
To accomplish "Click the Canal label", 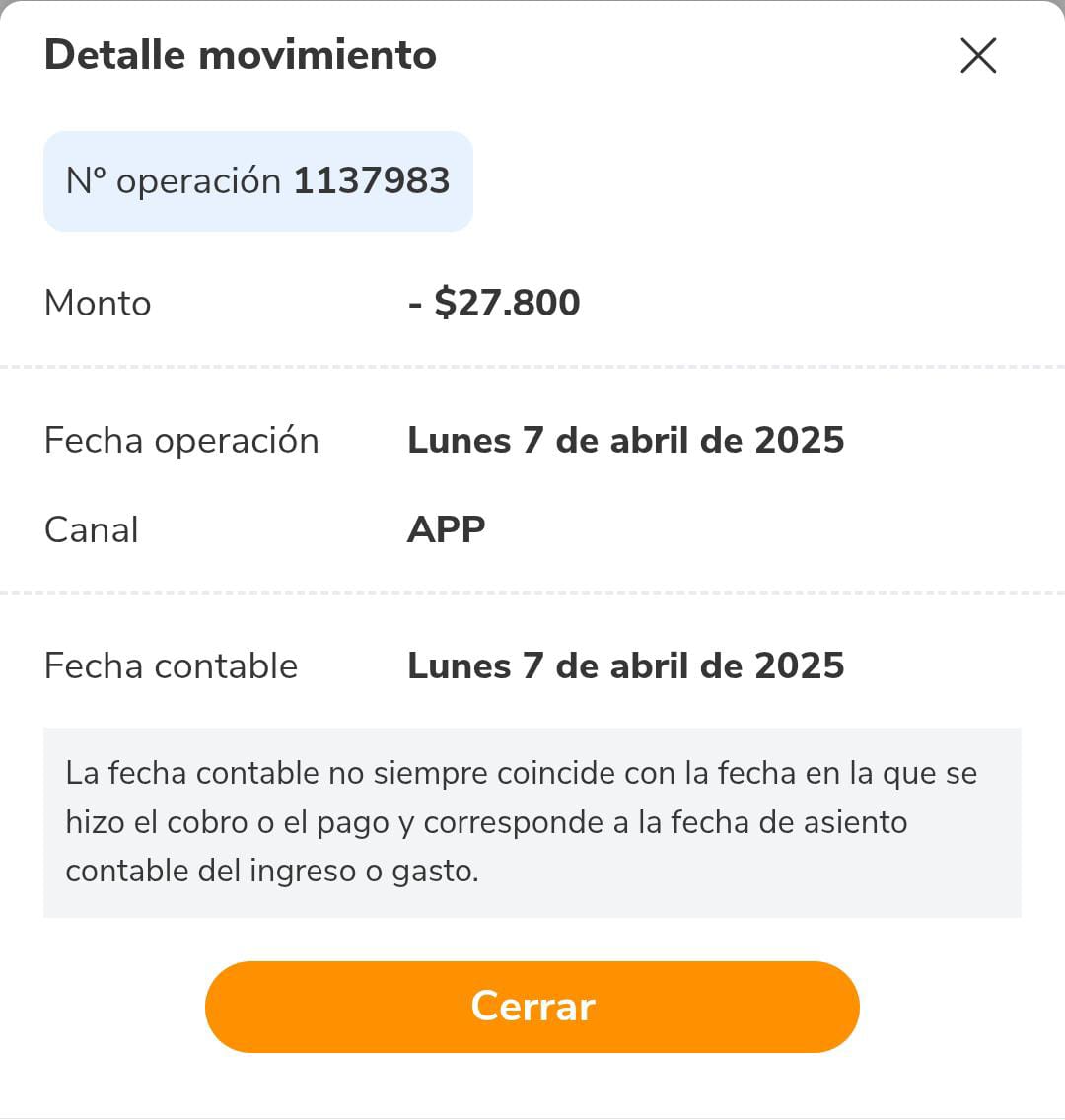I will tap(92, 530).
